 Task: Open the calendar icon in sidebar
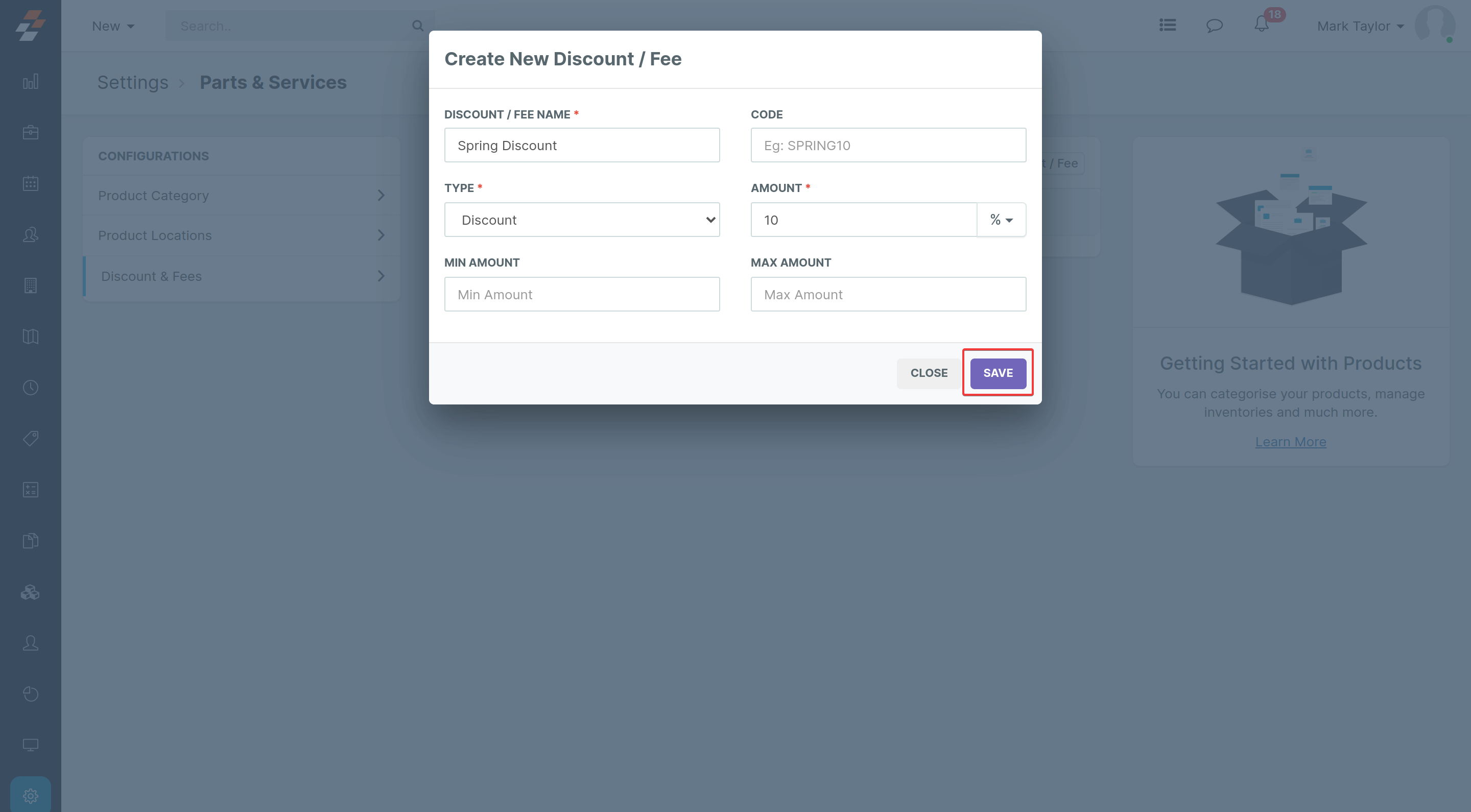point(30,183)
